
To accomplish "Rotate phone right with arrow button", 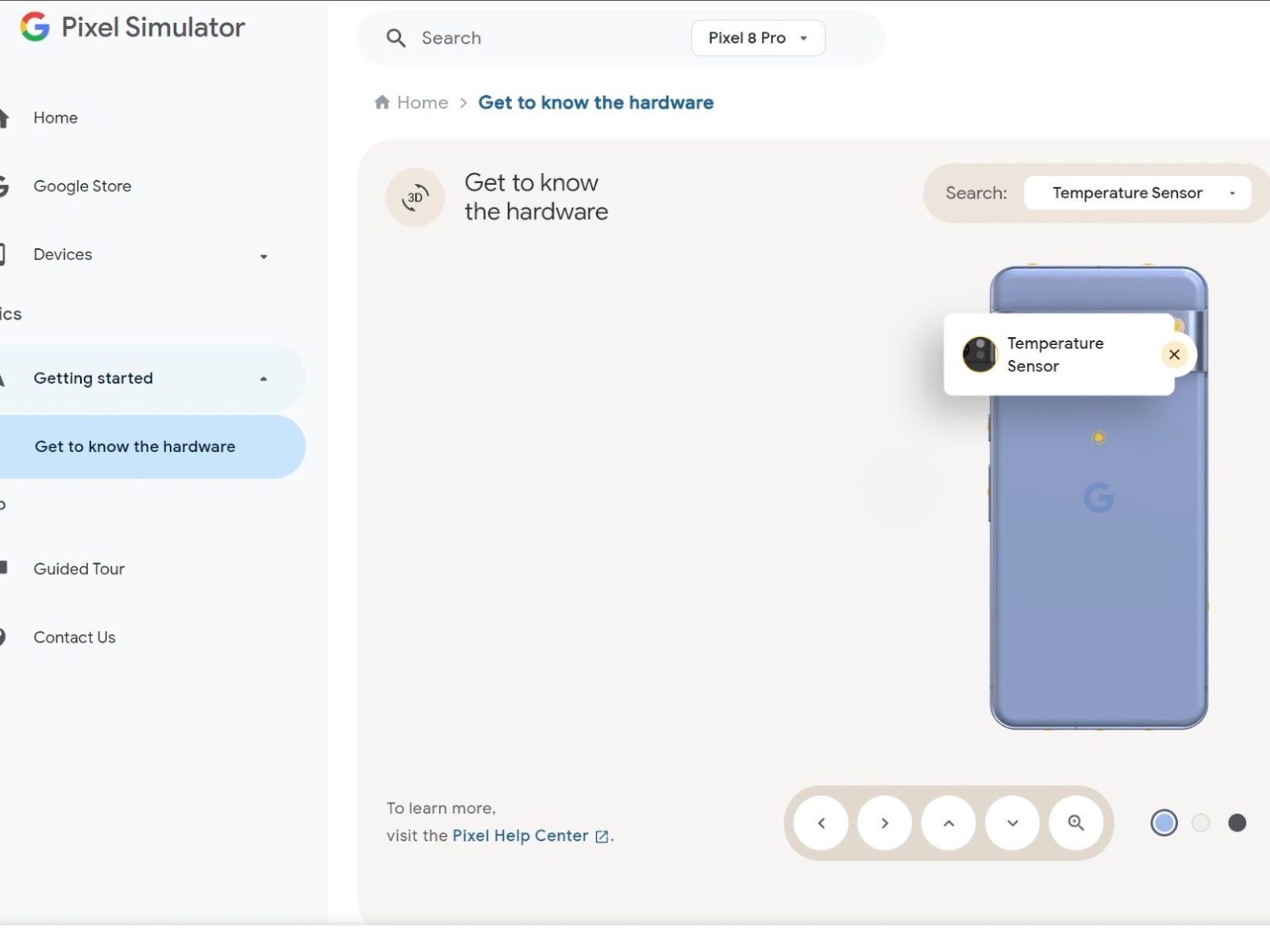I will pyautogui.click(x=885, y=823).
